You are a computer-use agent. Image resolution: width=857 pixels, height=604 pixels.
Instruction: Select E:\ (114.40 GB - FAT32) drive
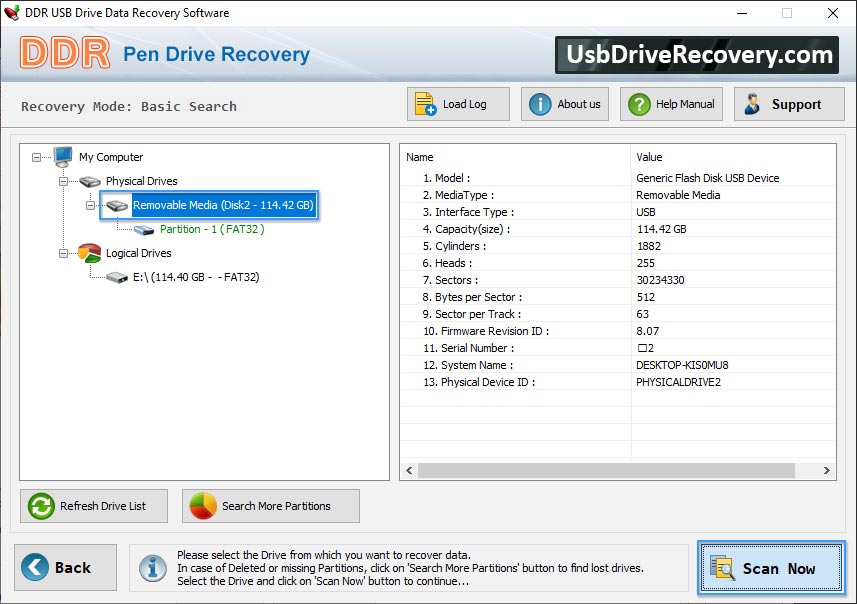pyautogui.click(x=196, y=278)
